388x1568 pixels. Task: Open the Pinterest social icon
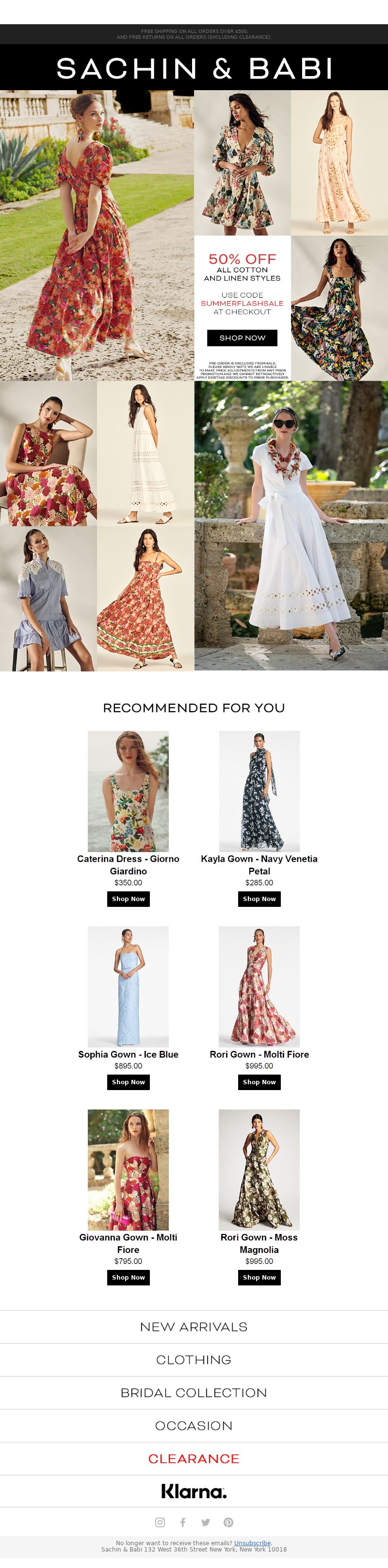(x=228, y=1522)
